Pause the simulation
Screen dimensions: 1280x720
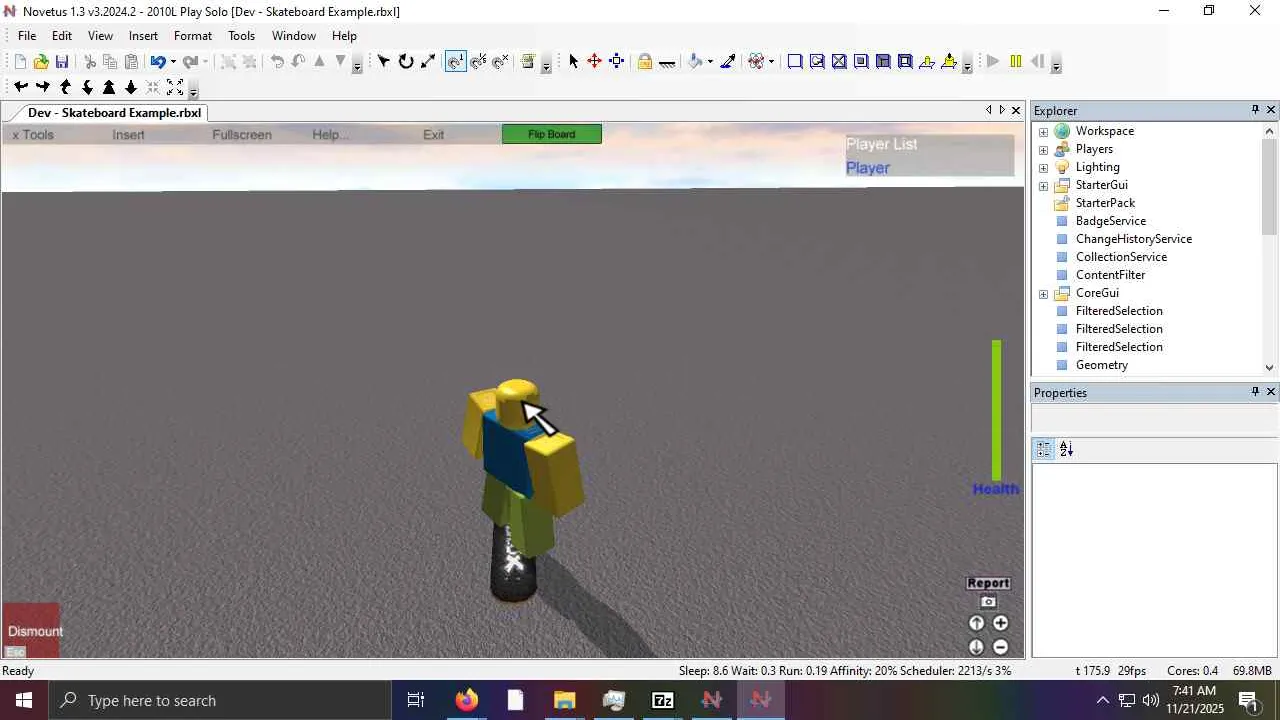1016,62
